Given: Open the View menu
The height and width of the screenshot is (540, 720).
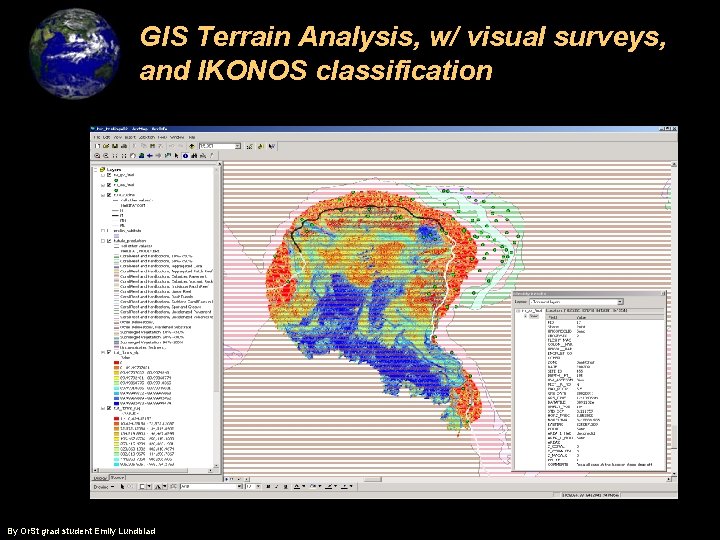Looking at the screenshot, I should [118, 137].
